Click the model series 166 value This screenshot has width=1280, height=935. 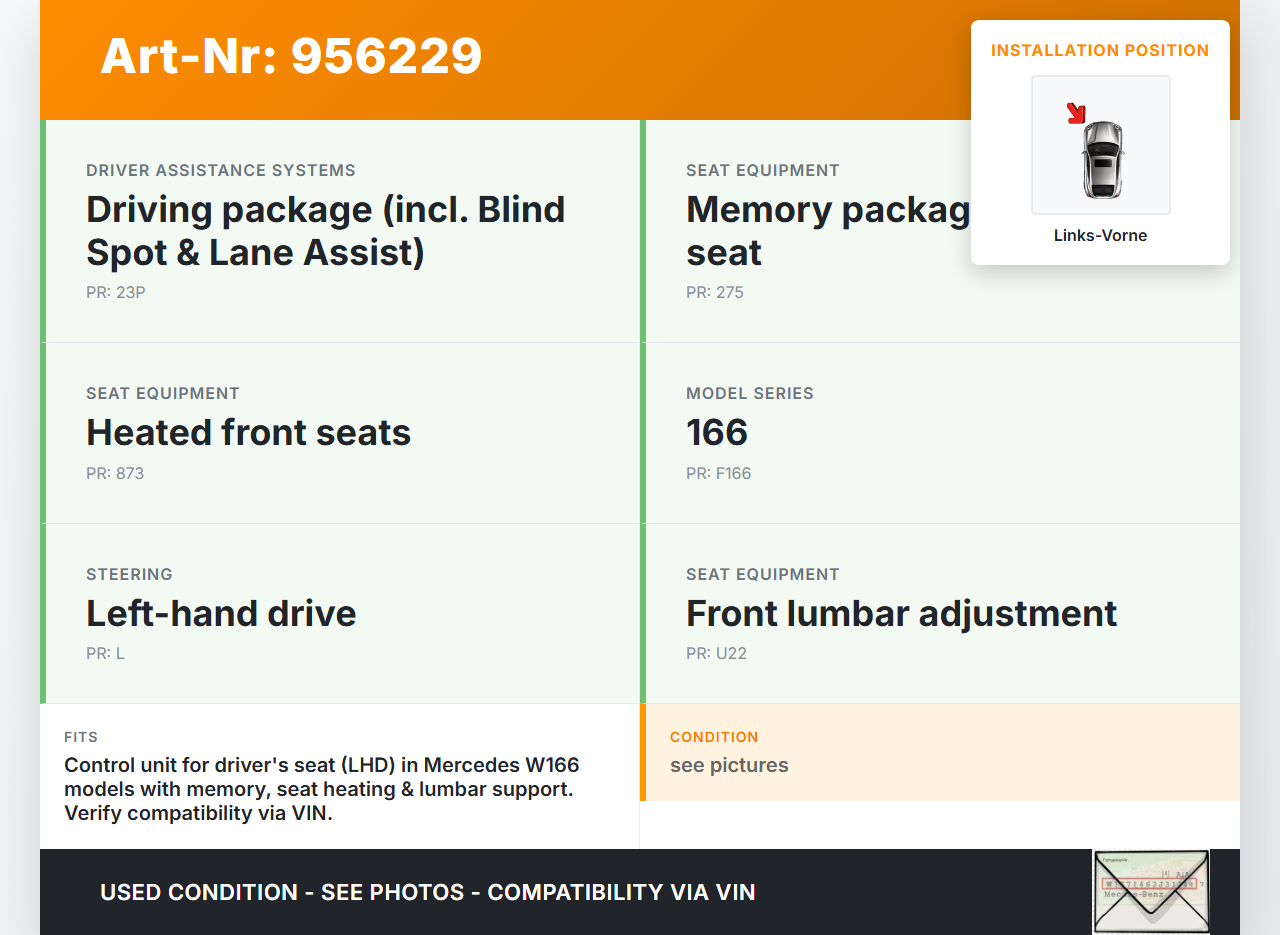click(x=717, y=432)
